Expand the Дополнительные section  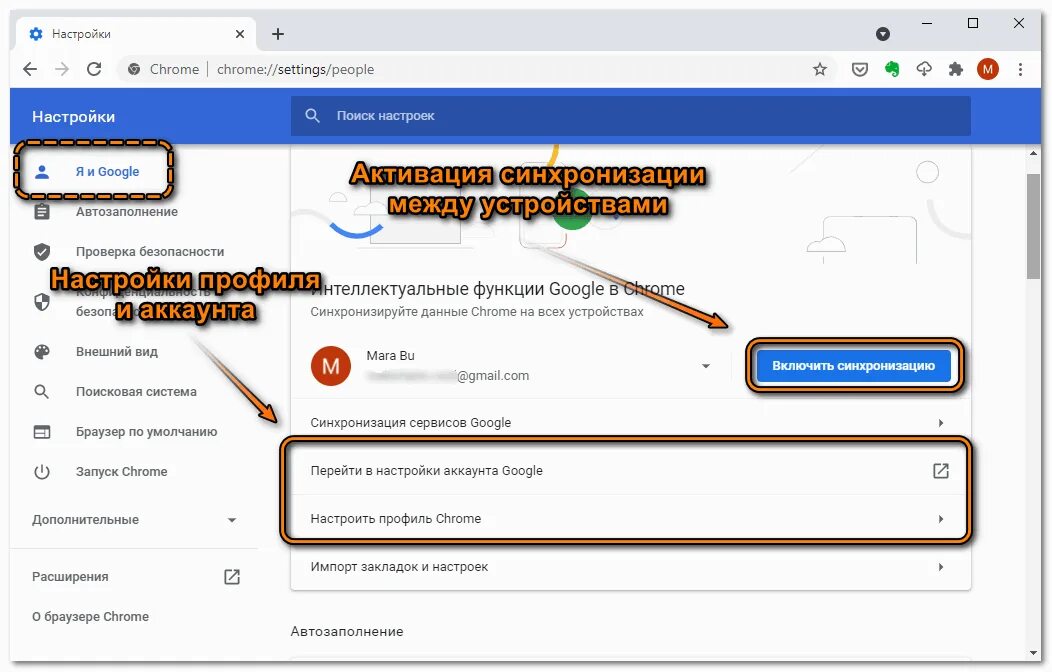coord(134,520)
